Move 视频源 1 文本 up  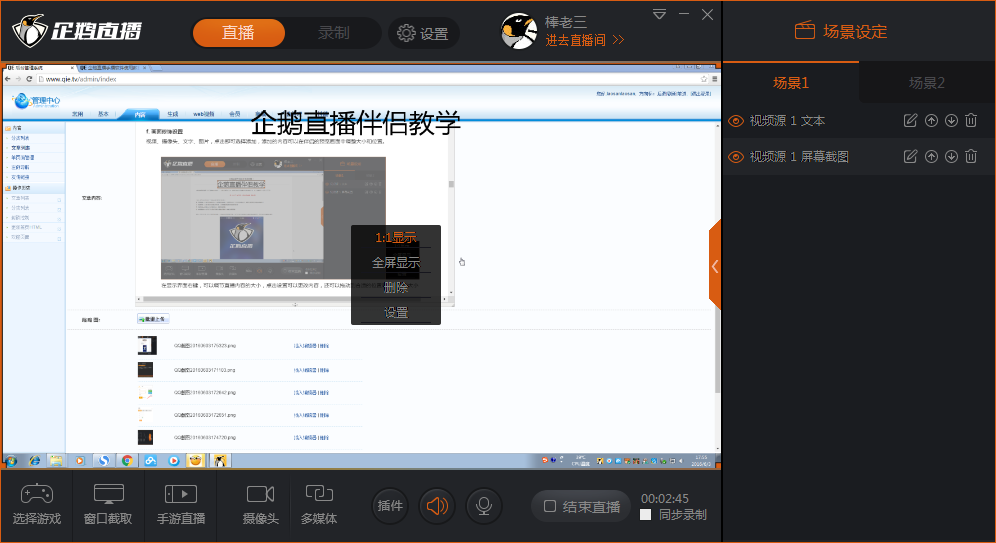pos(931,120)
